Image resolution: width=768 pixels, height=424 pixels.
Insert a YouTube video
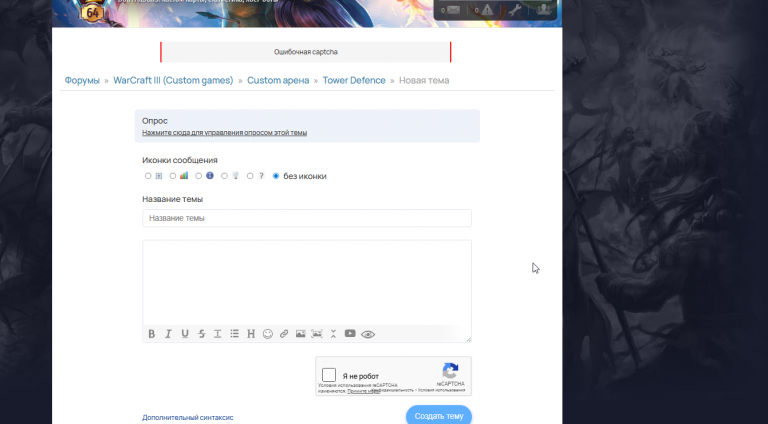click(350, 333)
